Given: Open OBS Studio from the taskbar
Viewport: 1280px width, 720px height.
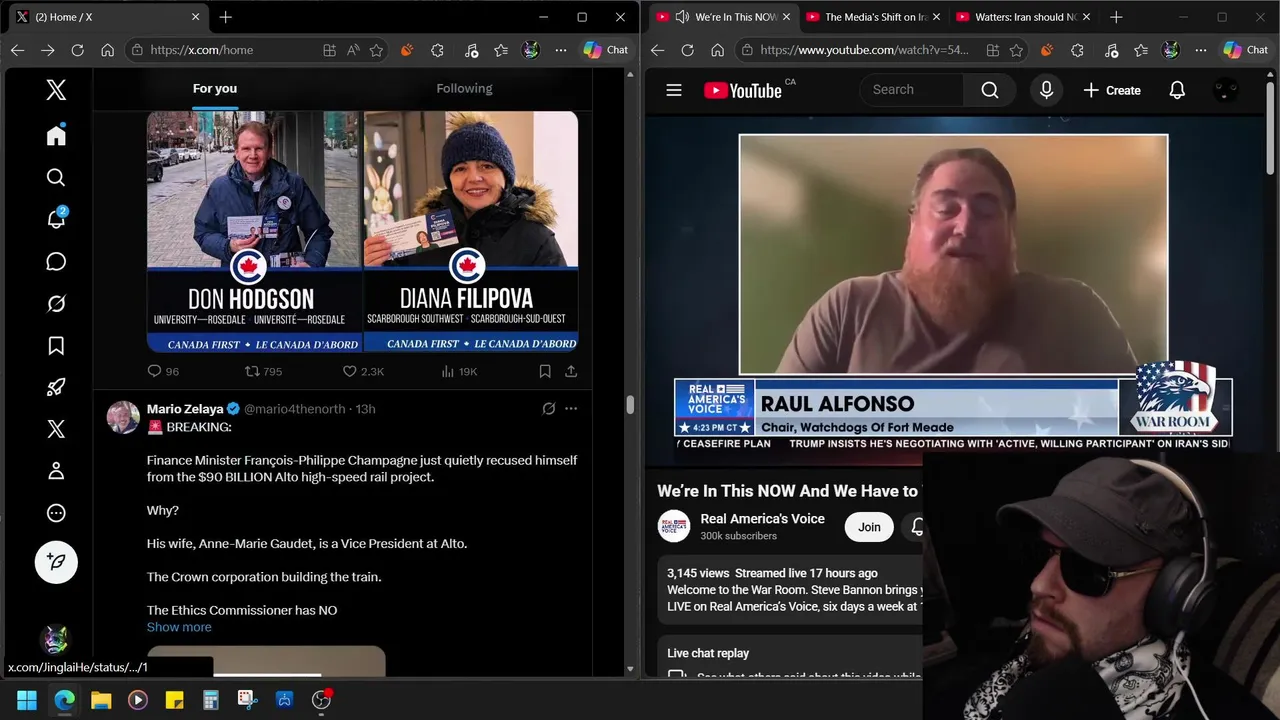Looking at the screenshot, I should (321, 700).
